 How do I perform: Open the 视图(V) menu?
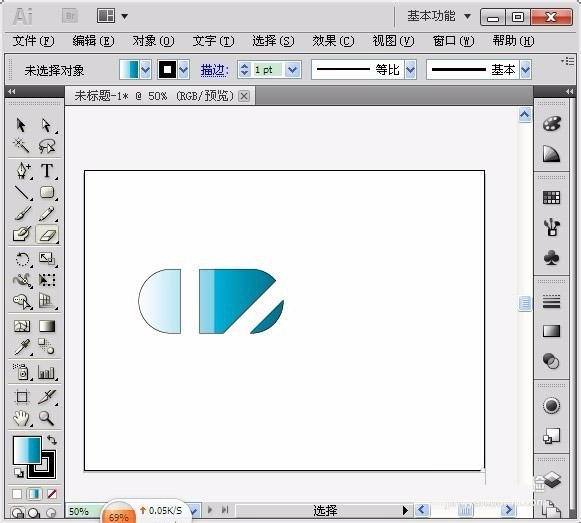393,41
